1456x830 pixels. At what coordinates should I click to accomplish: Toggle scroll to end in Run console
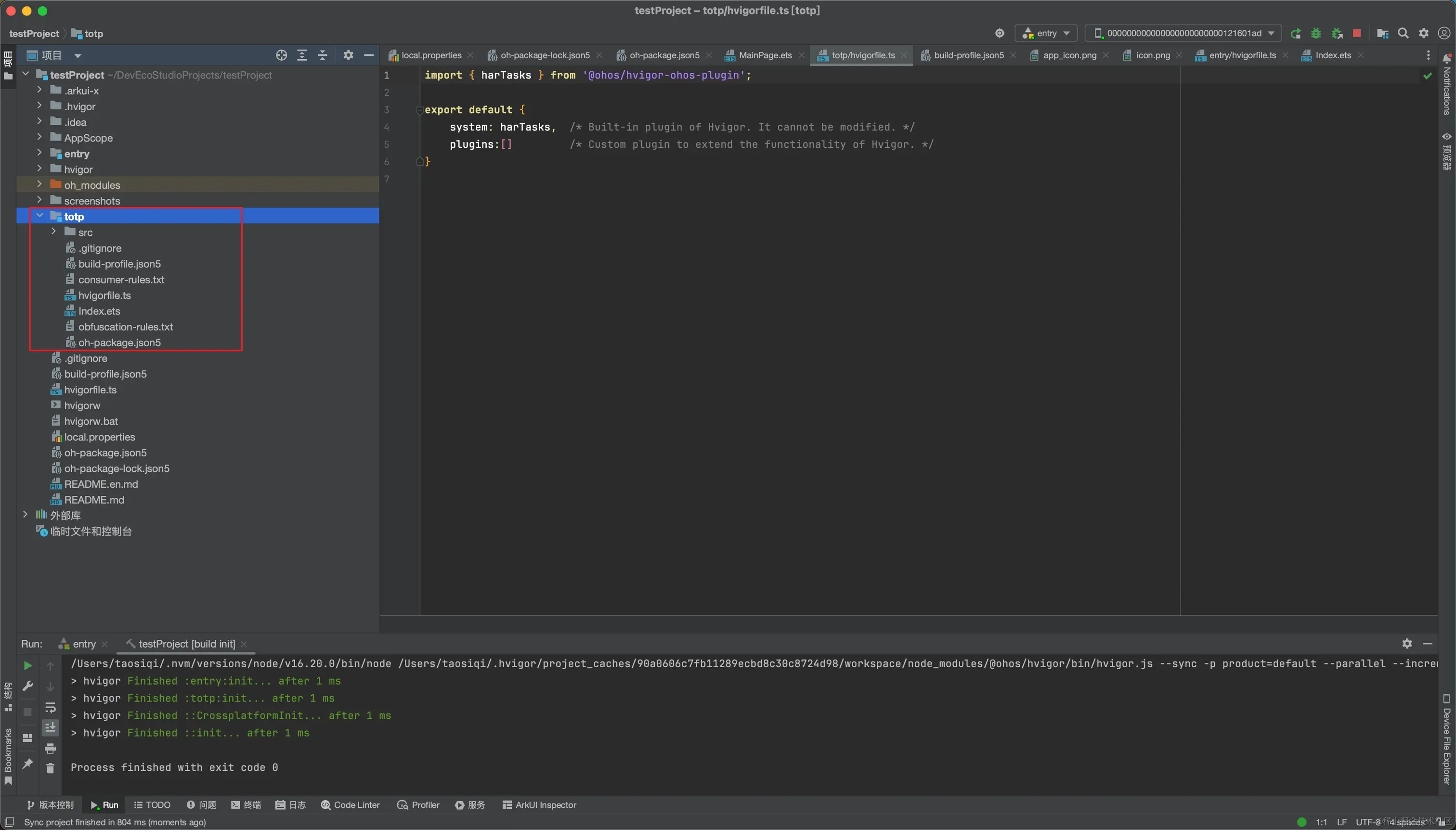pyautogui.click(x=50, y=727)
